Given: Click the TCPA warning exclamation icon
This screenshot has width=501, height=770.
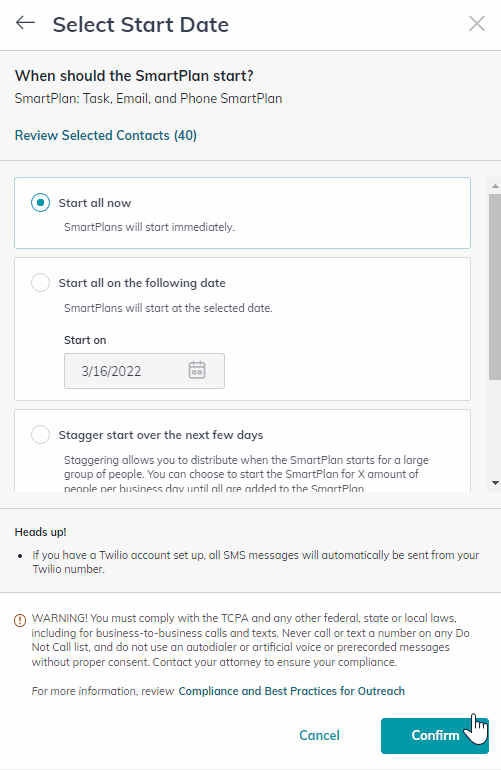Looking at the screenshot, I should pos(20,620).
